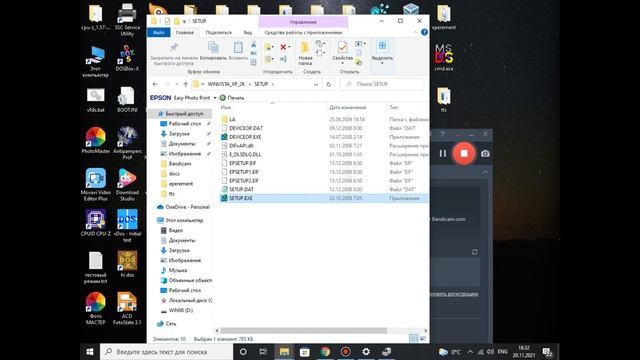Viewport: 640px width, 360px height.
Task: Pause recording in Bandicam window
Action: (x=443, y=153)
